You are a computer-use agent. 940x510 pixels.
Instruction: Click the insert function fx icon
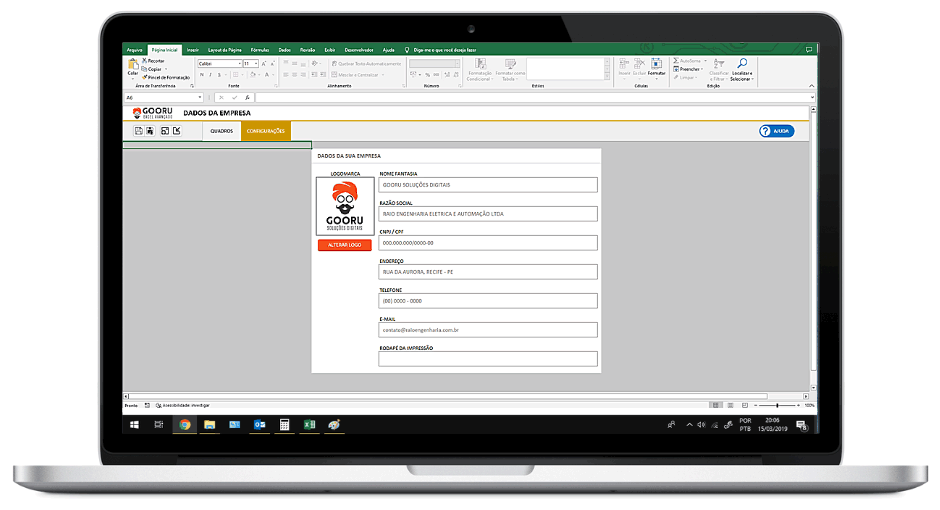pyautogui.click(x=247, y=97)
